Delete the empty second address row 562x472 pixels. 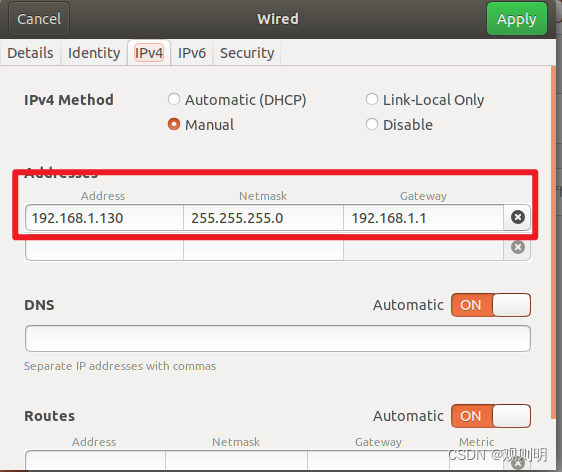[x=517, y=247]
